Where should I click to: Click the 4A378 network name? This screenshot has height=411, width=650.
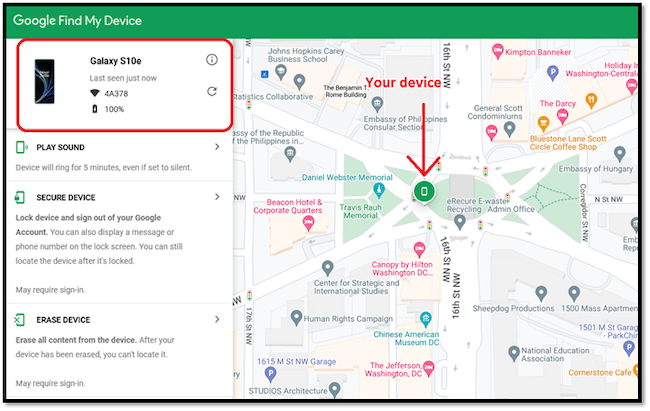(x=116, y=94)
